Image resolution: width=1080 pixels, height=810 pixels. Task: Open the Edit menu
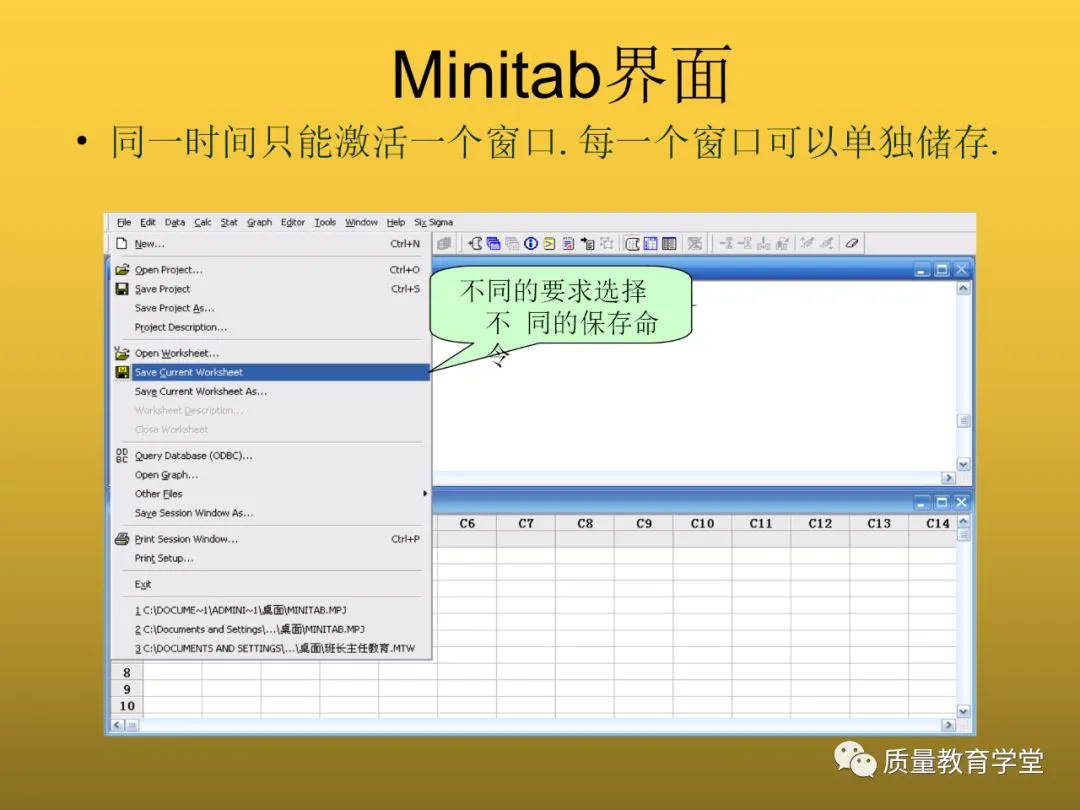pos(147,222)
